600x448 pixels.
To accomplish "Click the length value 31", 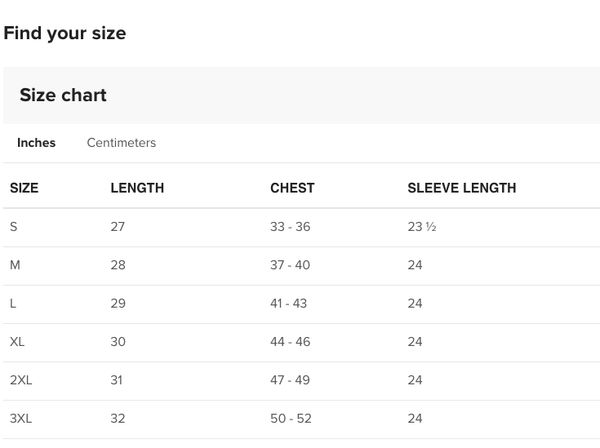I will click(x=117, y=380).
